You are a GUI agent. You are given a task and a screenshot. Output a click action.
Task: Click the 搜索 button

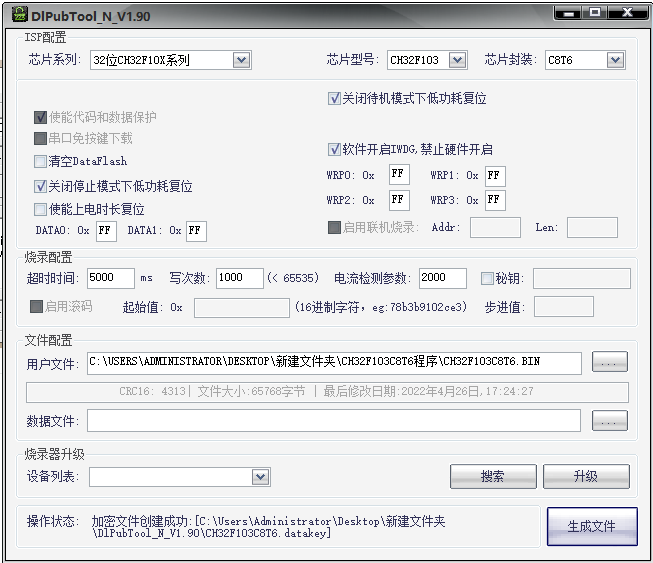pyautogui.click(x=492, y=477)
